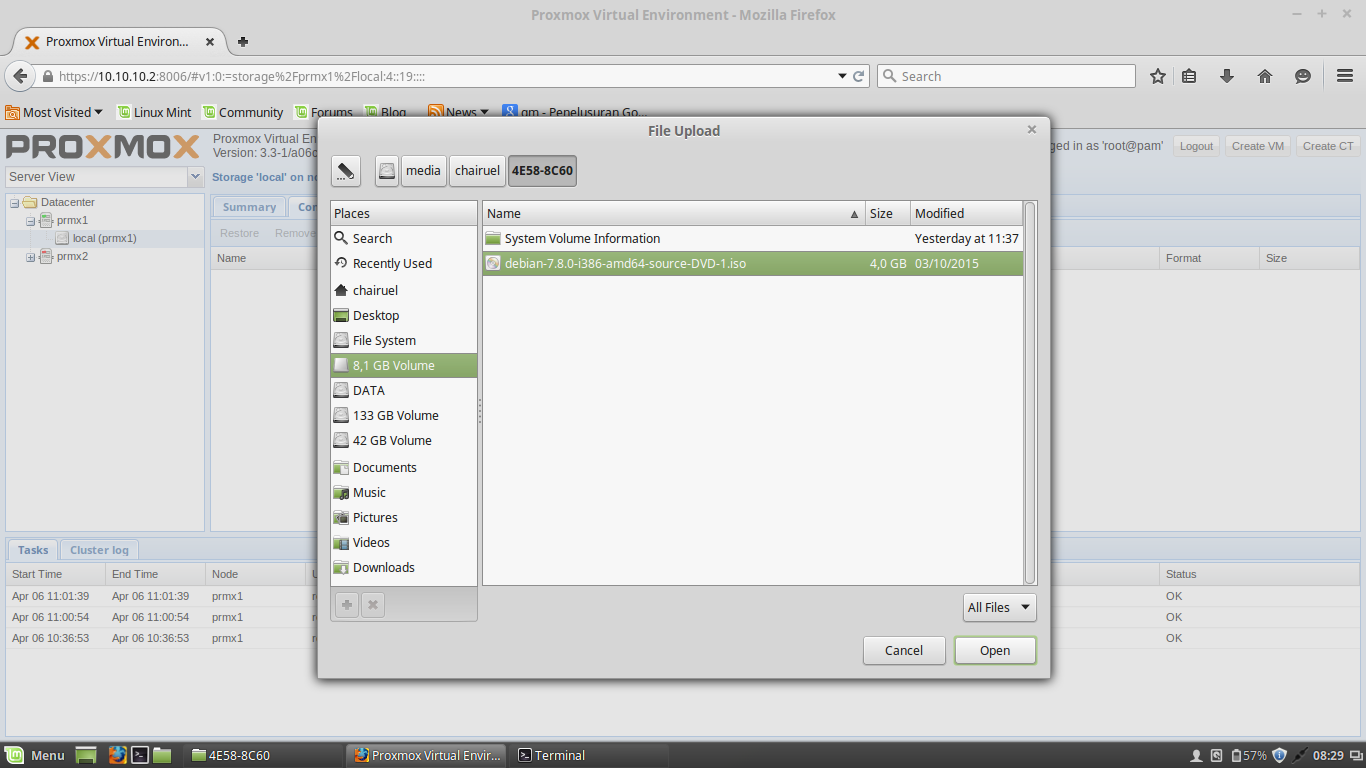Viewport: 1366px width, 768px height.
Task: Click the '4E58-8C60' path breadcrumb button
Action: 542,171
